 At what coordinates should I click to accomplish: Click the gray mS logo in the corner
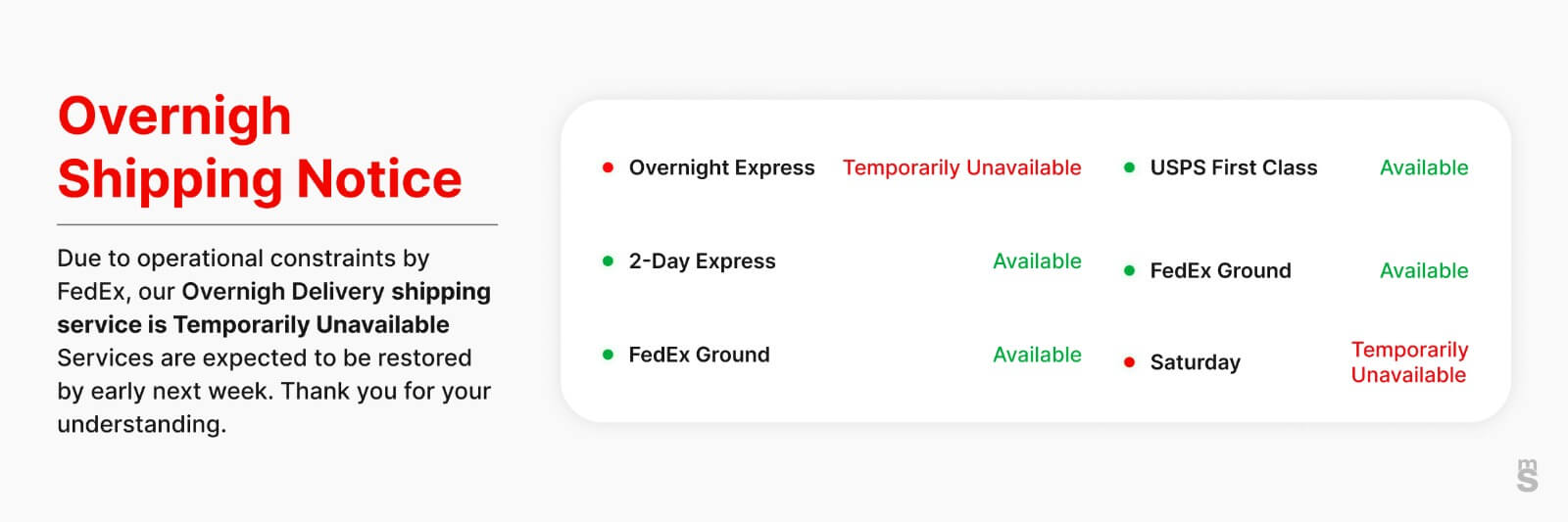(x=1527, y=475)
